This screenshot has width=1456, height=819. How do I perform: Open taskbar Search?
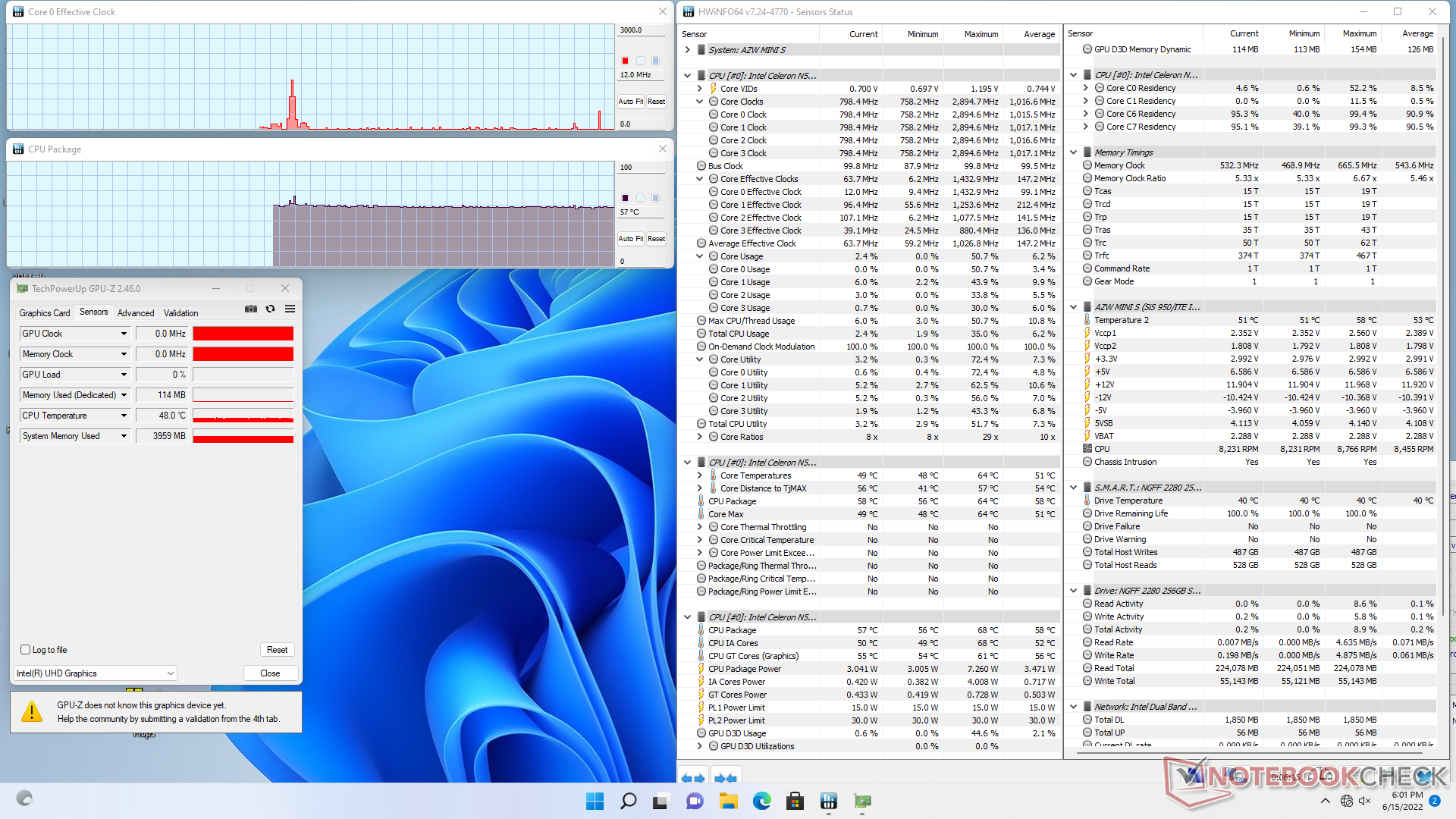click(629, 801)
